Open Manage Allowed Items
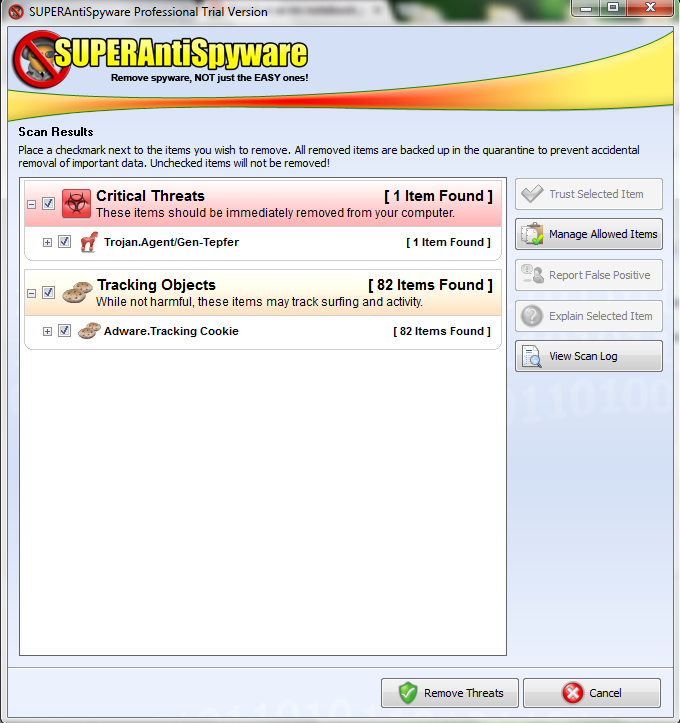 coord(589,234)
